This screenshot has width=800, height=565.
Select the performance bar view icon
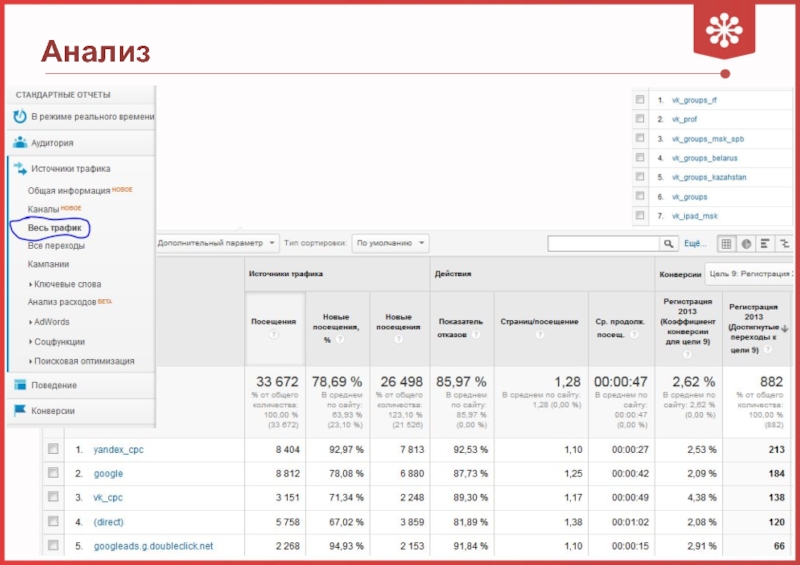click(764, 244)
